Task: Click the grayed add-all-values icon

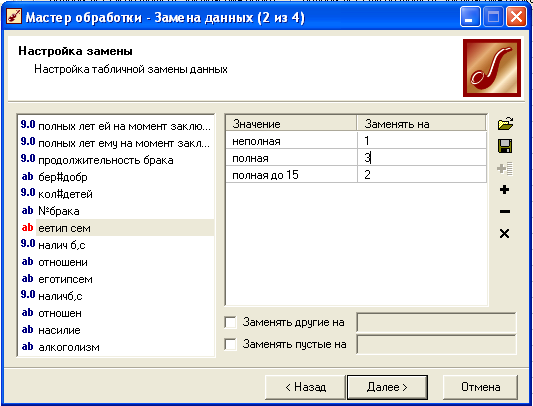Action: [x=505, y=169]
